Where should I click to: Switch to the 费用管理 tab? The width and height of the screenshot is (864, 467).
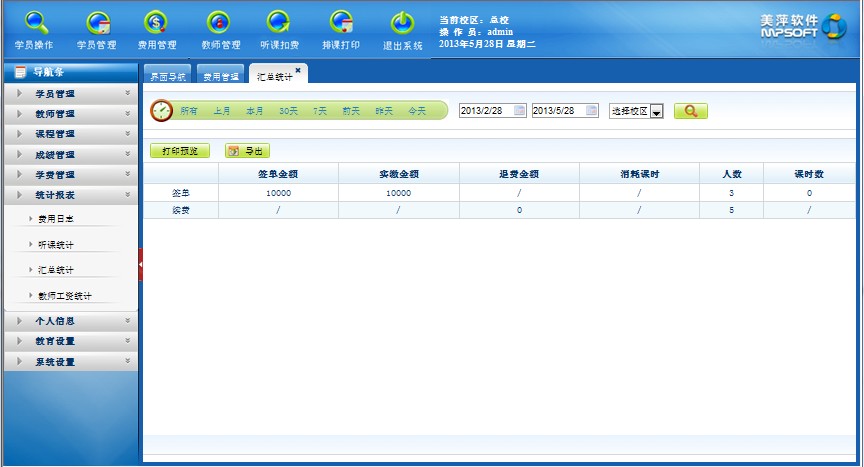click(221, 76)
